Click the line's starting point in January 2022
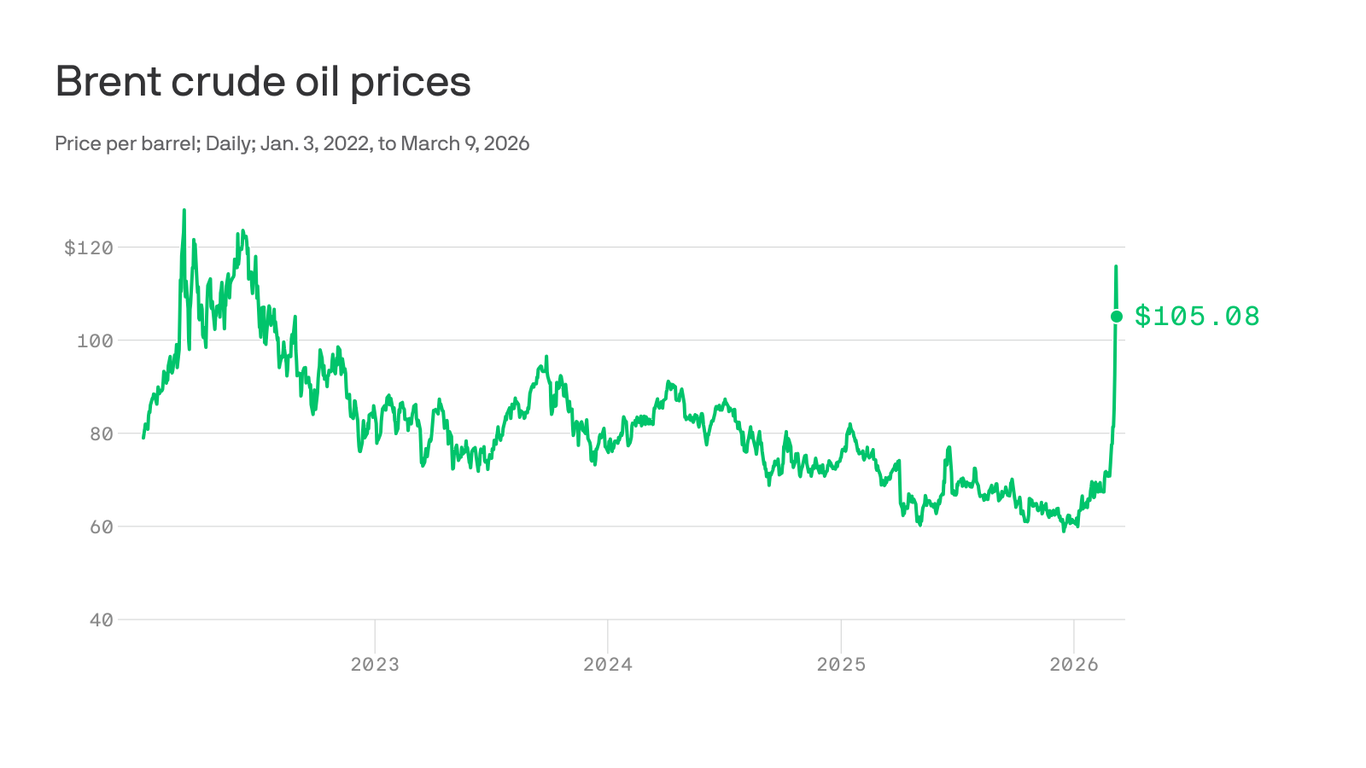The width and height of the screenshot is (1366, 768). [x=143, y=438]
